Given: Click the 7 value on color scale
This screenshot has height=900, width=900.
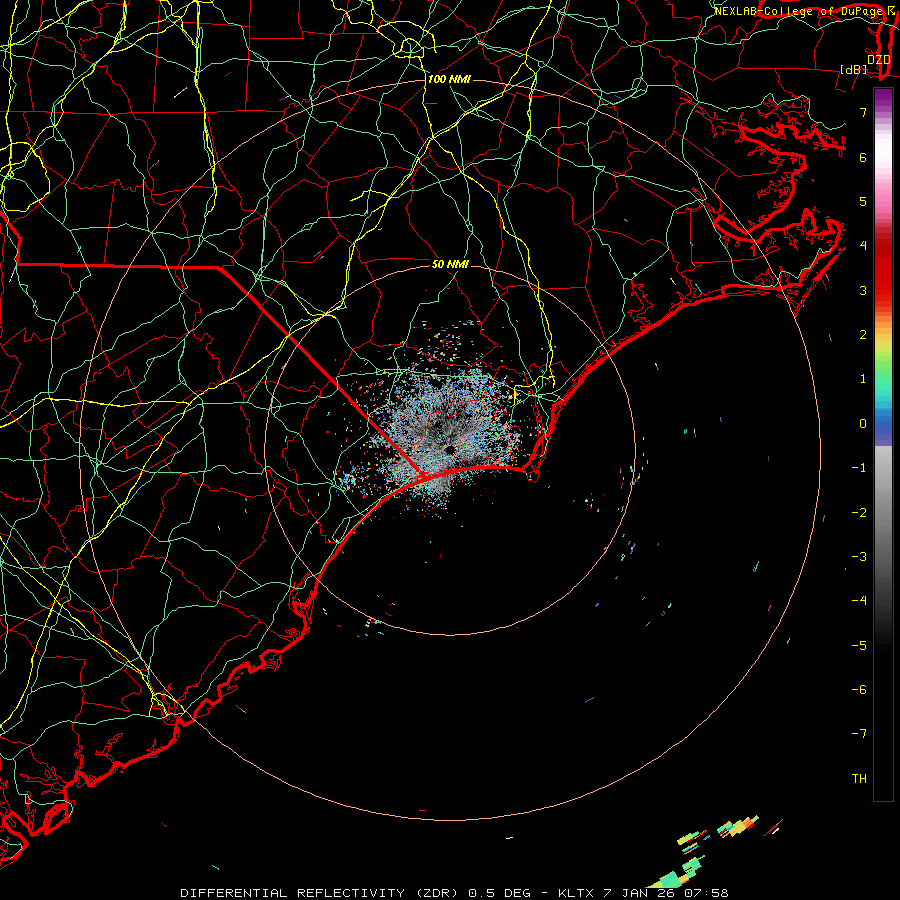Looking at the screenshot, I should pos(863,112).
